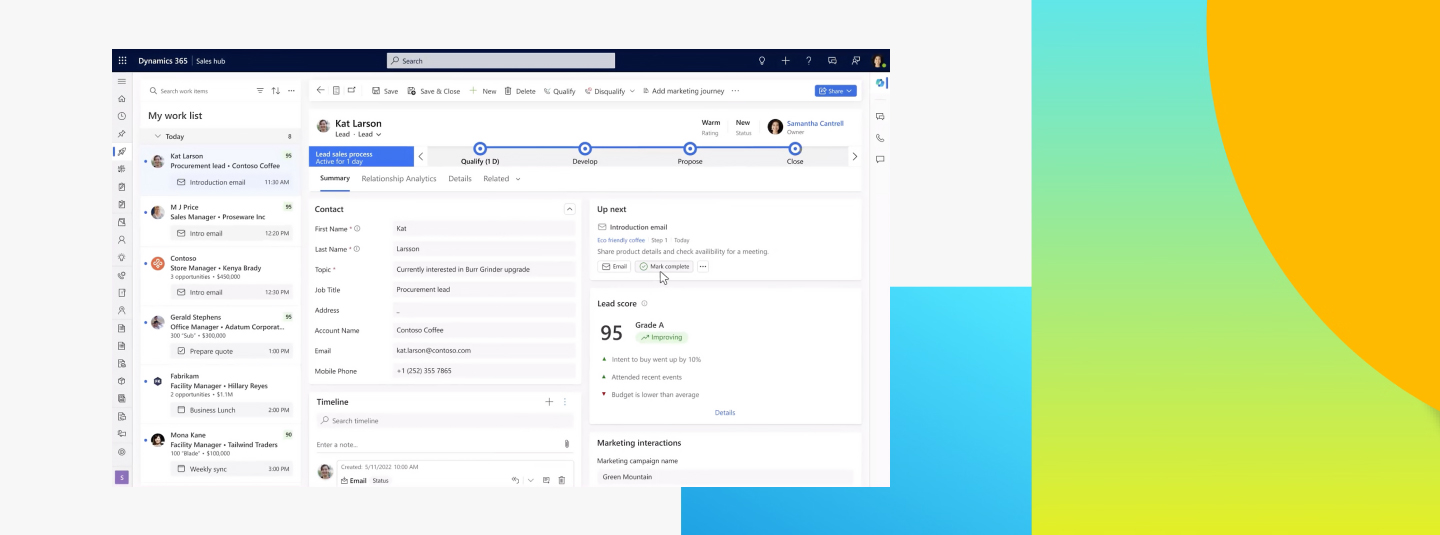Open the Disqualify dropdown arrow
The image size is (1440, 535).
632,91
